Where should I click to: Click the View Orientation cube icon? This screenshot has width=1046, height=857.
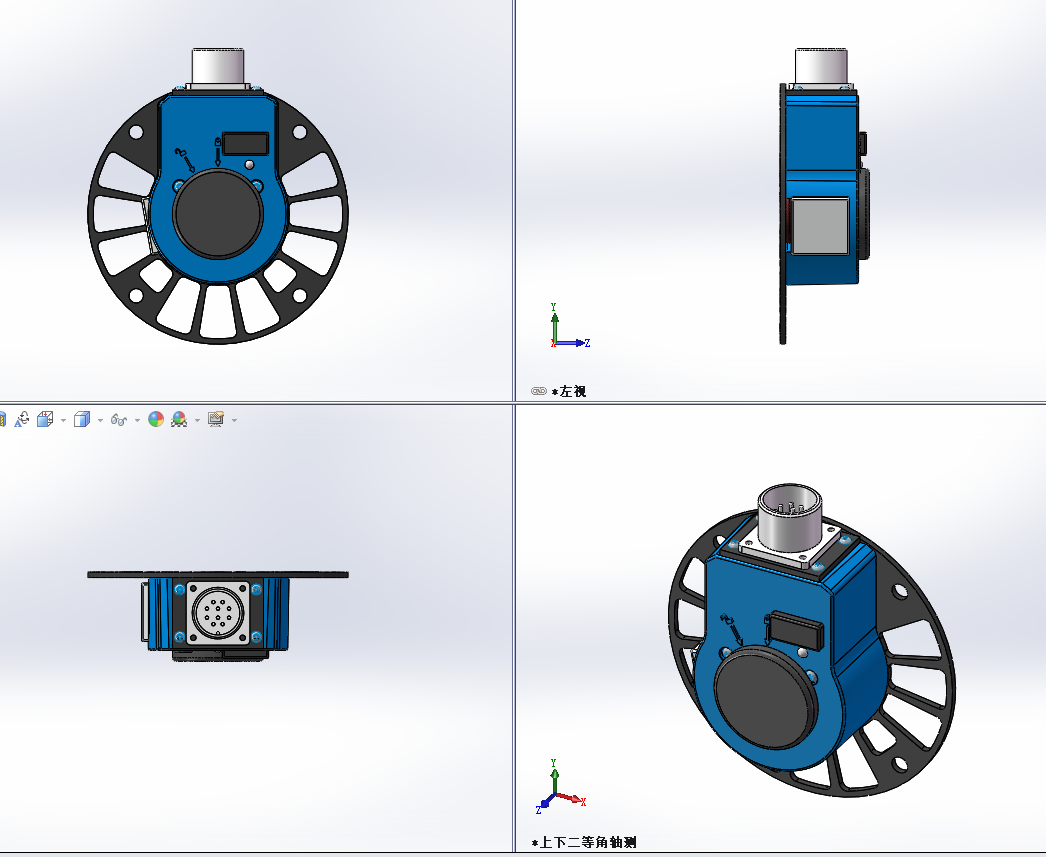(x=45, y=419)
